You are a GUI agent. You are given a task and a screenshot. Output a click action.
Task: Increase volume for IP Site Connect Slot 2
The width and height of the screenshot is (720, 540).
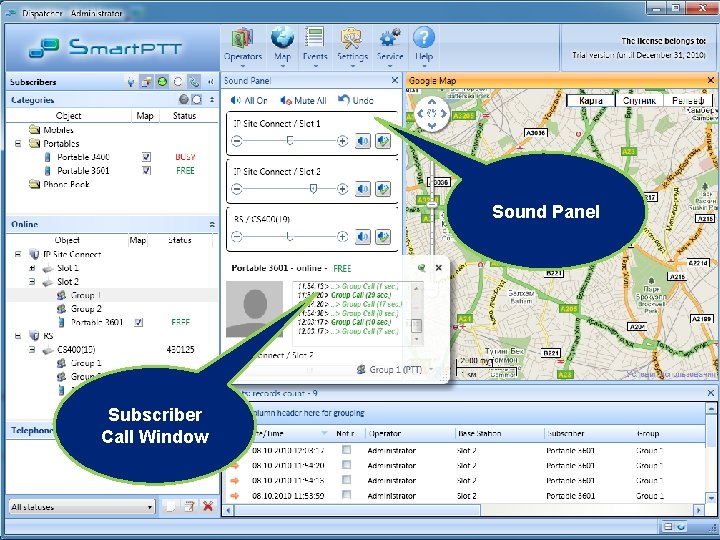point(342,188)
